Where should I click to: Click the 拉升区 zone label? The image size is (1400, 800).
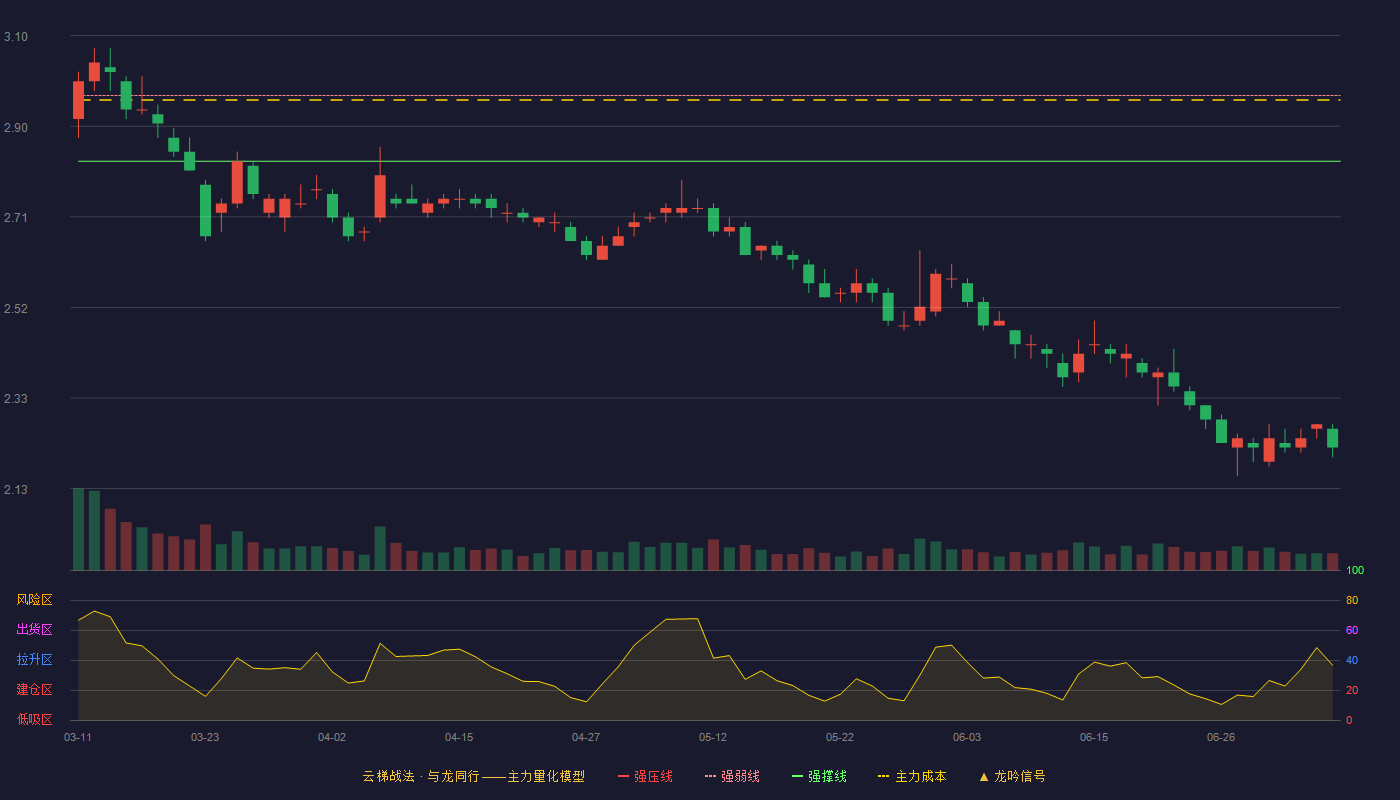tap(34, 660)
